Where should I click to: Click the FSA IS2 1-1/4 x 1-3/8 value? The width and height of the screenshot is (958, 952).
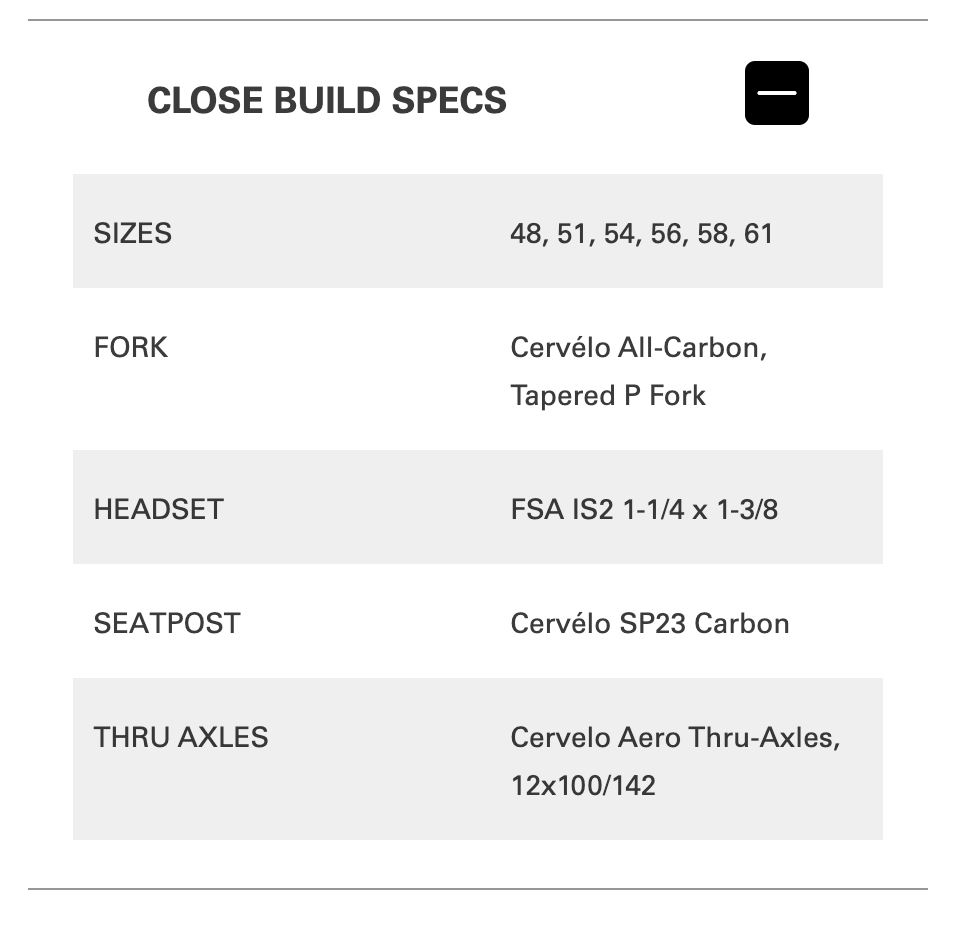click(x=644, y=510)
